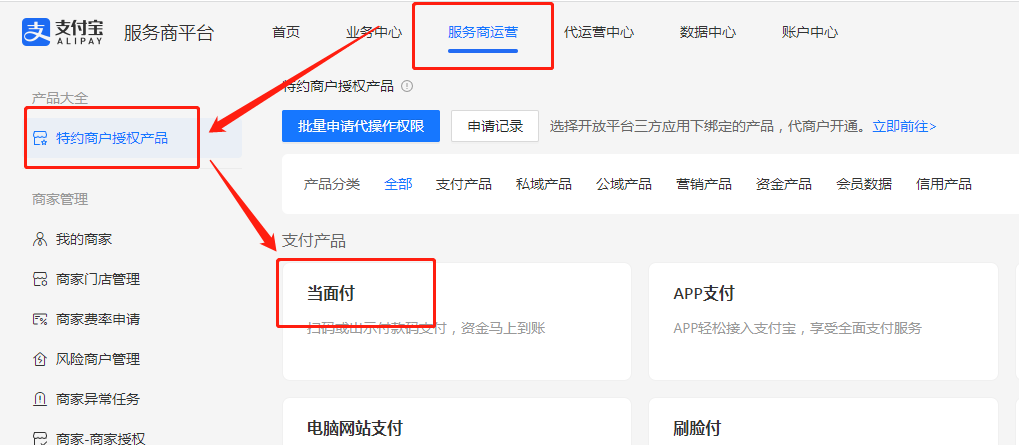The image size is (1019, 445).
Task: Filter by 会员数据 category
Action: [x=864, y=184]
